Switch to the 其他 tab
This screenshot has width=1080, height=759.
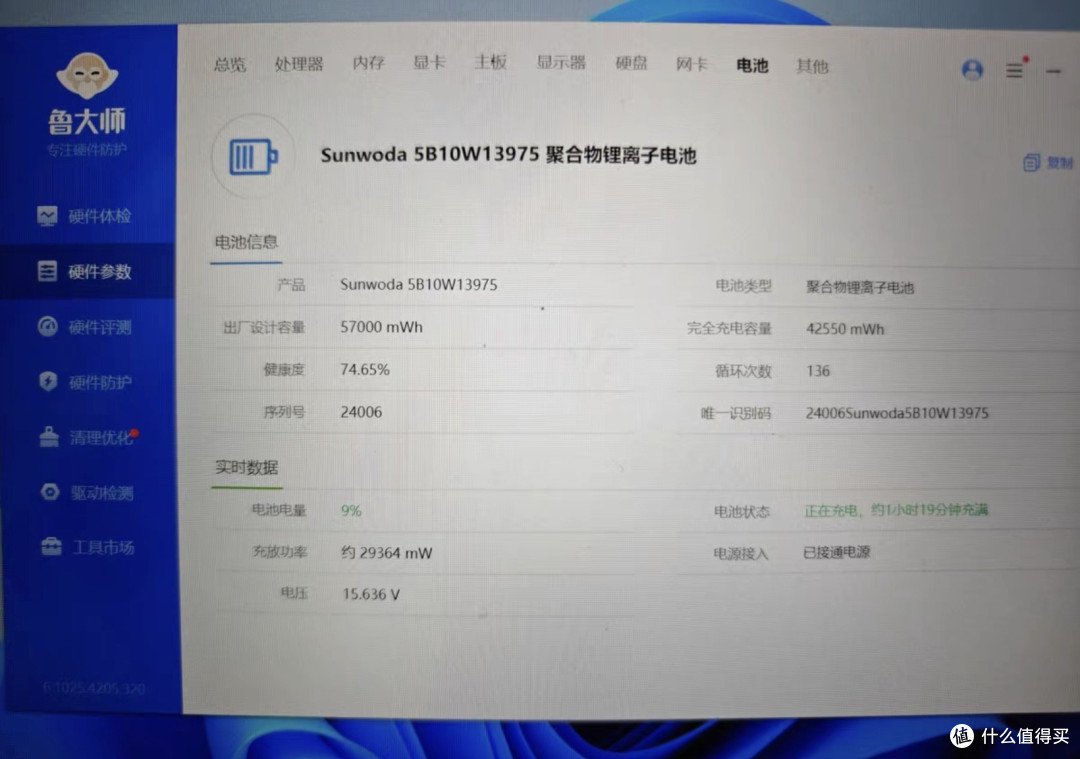812,66
